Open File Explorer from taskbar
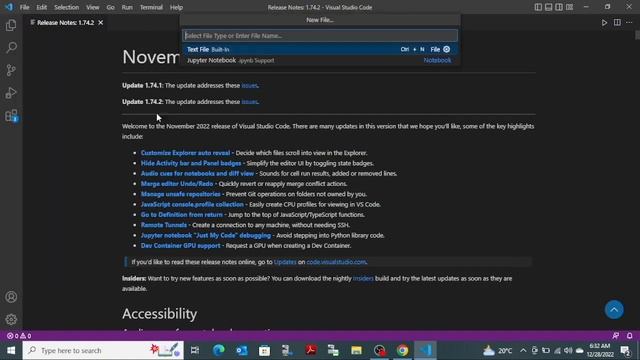 [356, 351]
